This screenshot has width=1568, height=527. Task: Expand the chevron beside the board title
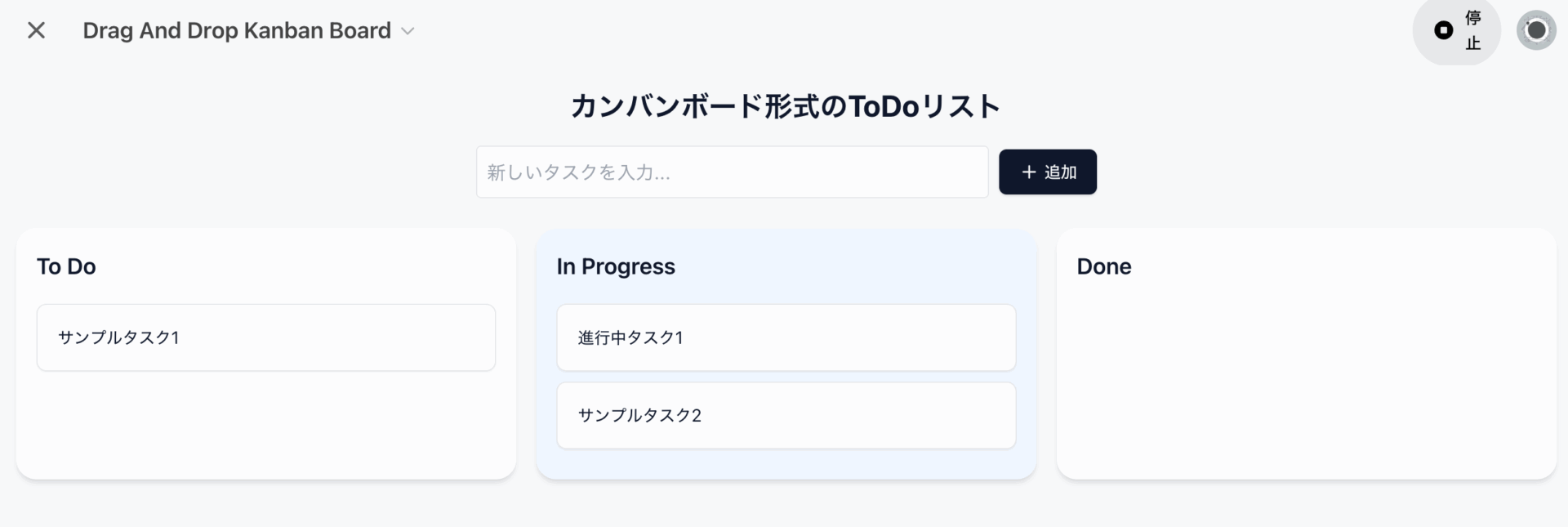tap(408, 31)
